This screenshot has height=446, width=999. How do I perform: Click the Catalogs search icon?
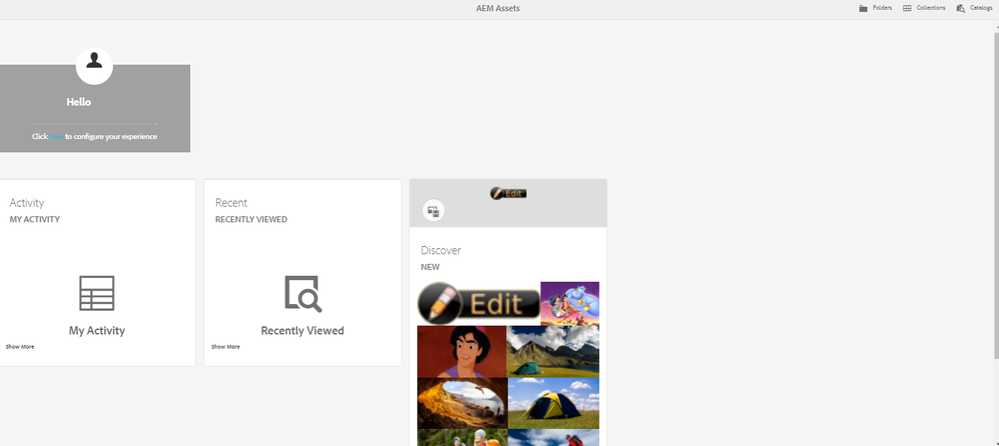960,8
